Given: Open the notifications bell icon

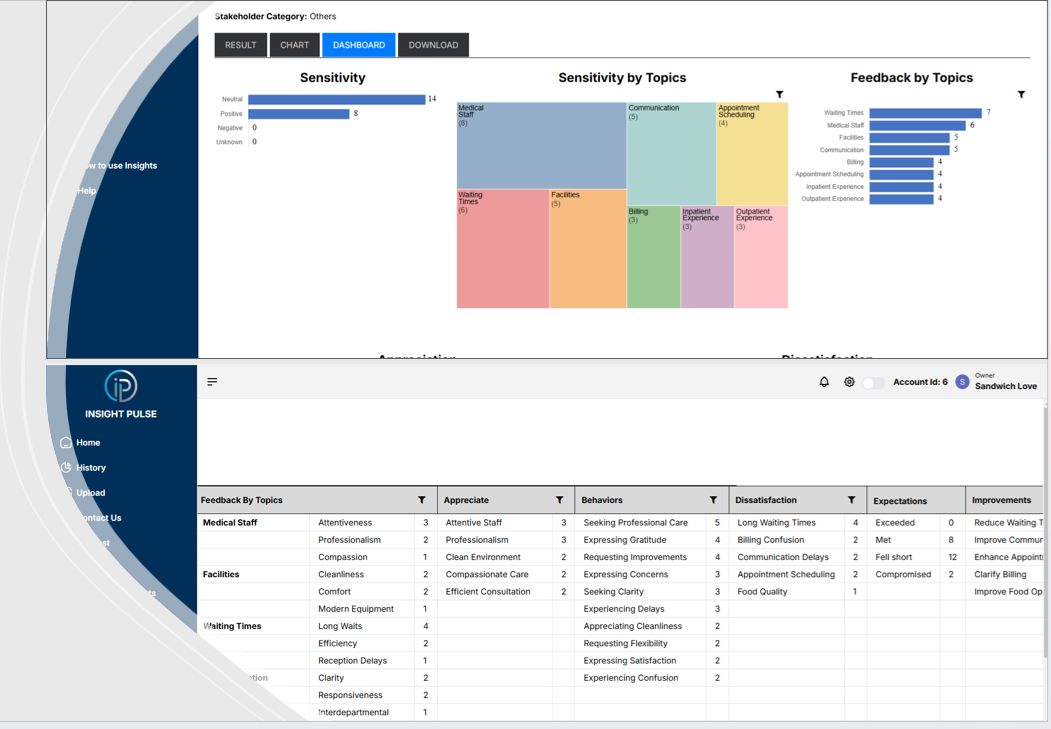Looking at the screenshot, I should [x=823, y=381].
